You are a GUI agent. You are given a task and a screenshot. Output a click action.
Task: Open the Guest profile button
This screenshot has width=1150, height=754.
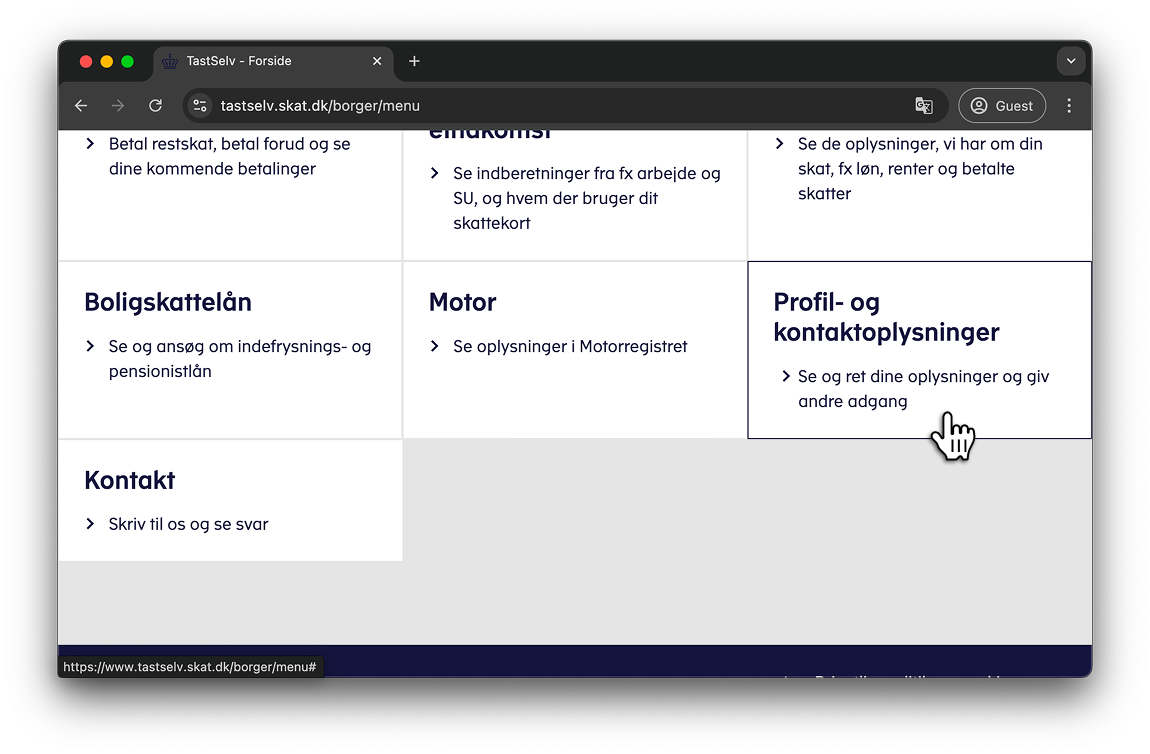click(1001, 106)
